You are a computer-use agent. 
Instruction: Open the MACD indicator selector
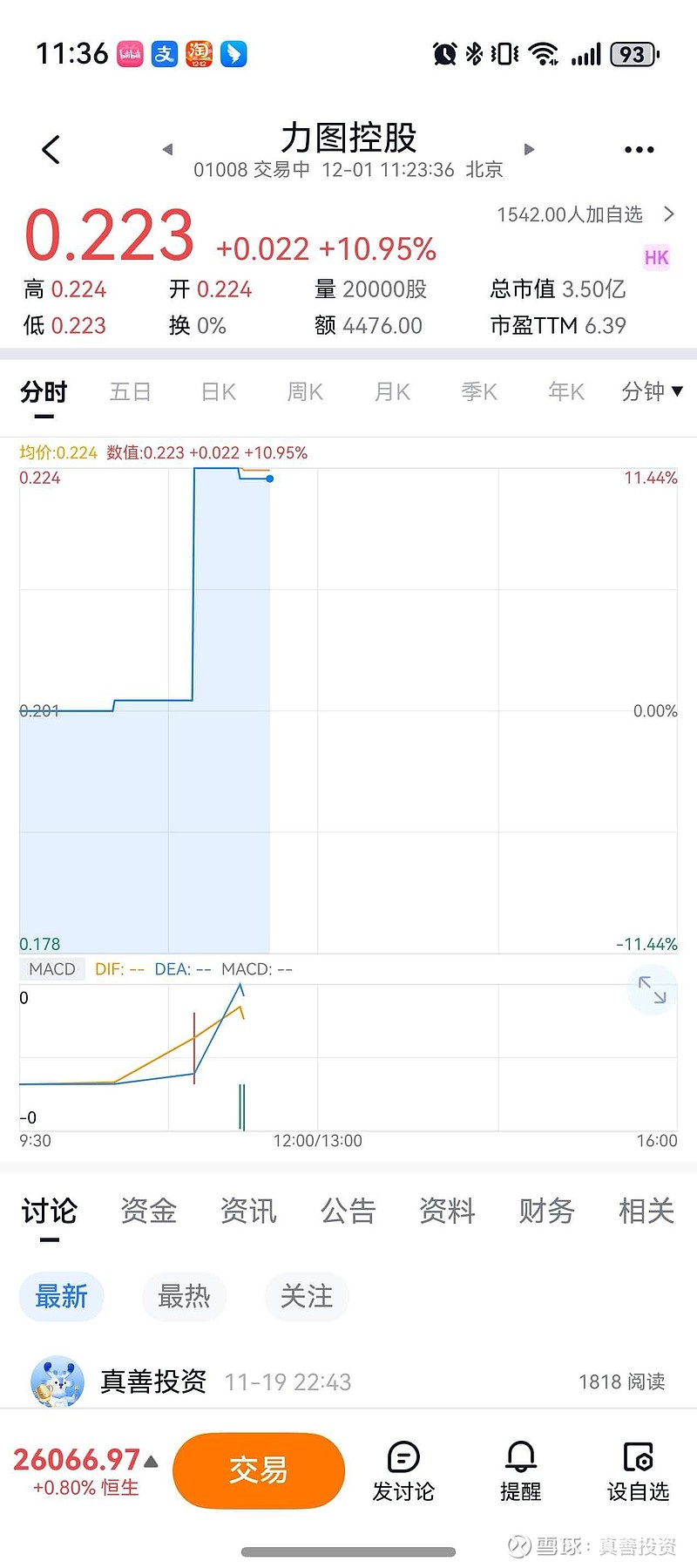point(52,969)
